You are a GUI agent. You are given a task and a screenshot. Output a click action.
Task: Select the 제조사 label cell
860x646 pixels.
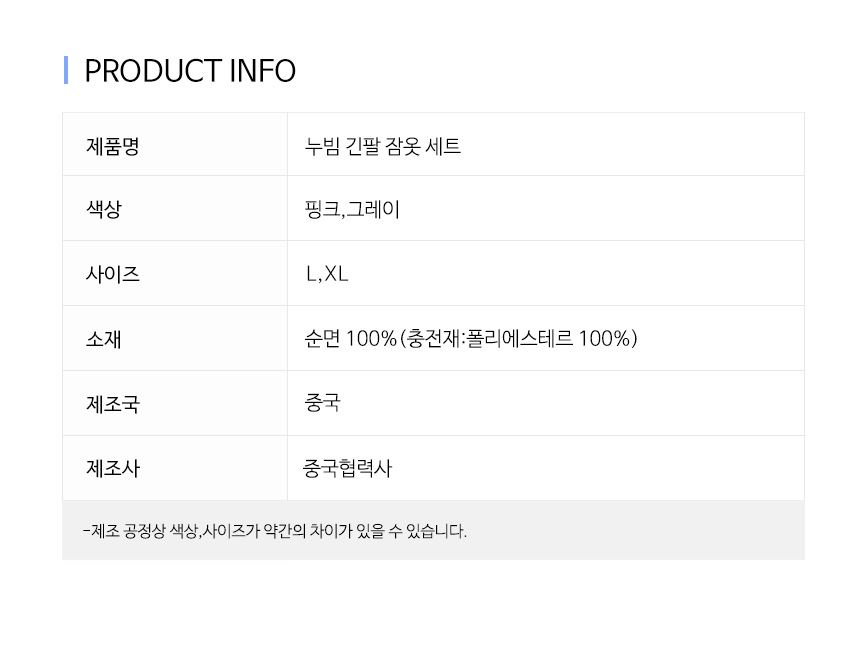[175, 468]
